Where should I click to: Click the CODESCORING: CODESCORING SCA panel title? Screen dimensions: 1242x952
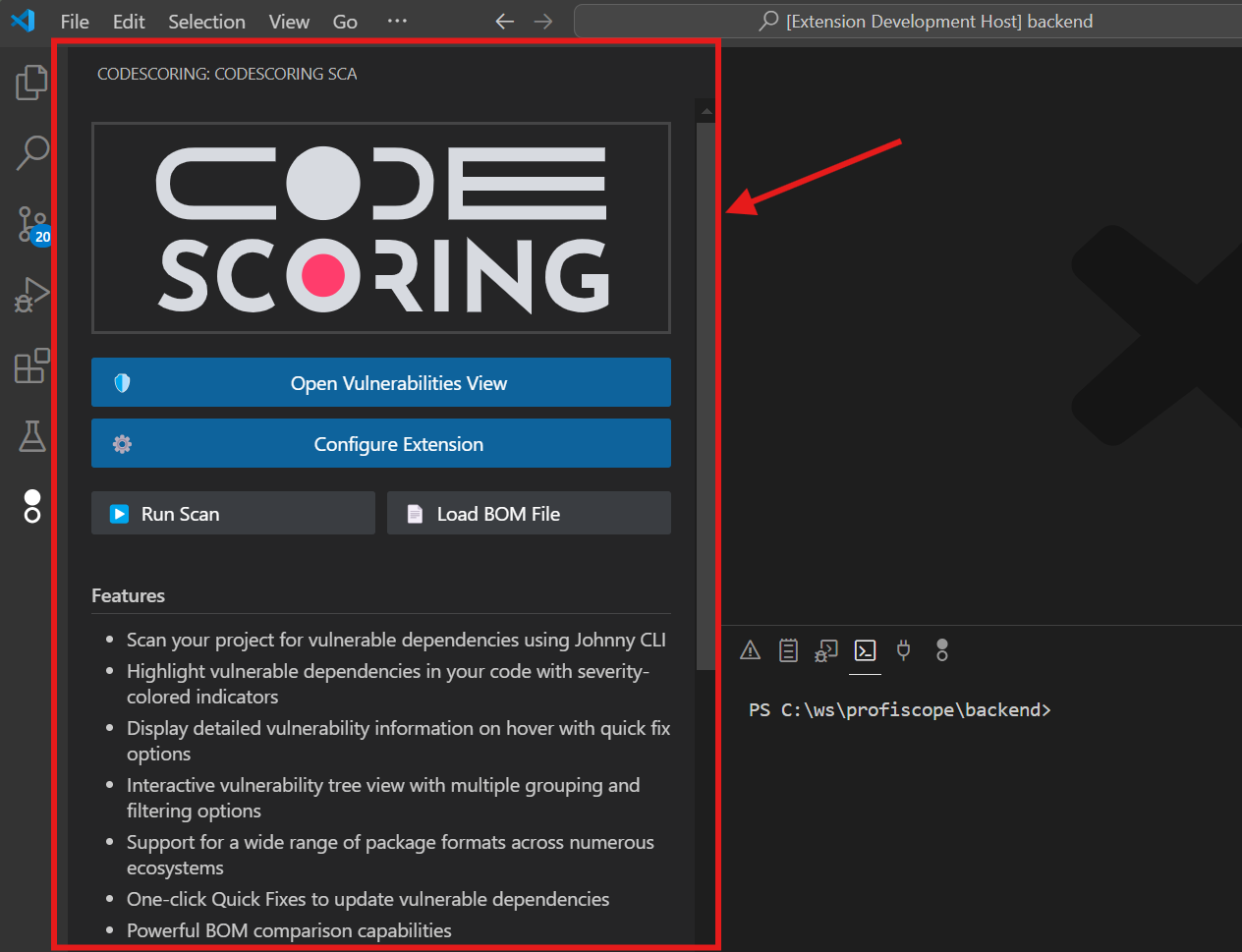227,74
